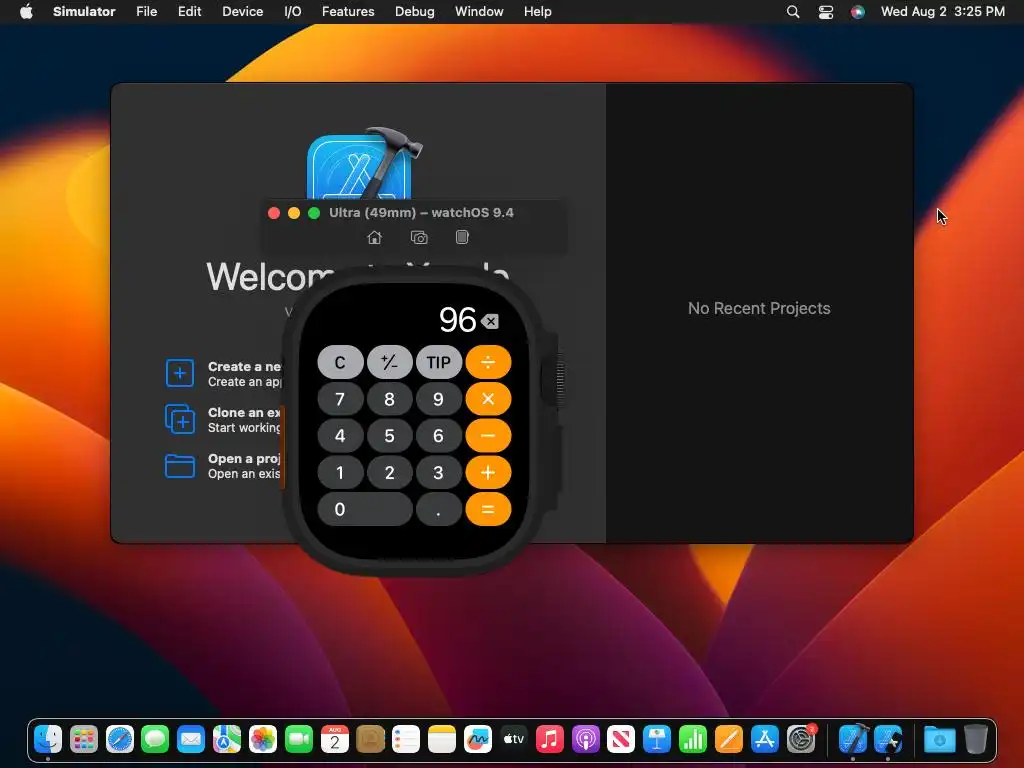Open Spotlight search in menu bar
The image size is (1024, 768).
(x=793, y=12)
